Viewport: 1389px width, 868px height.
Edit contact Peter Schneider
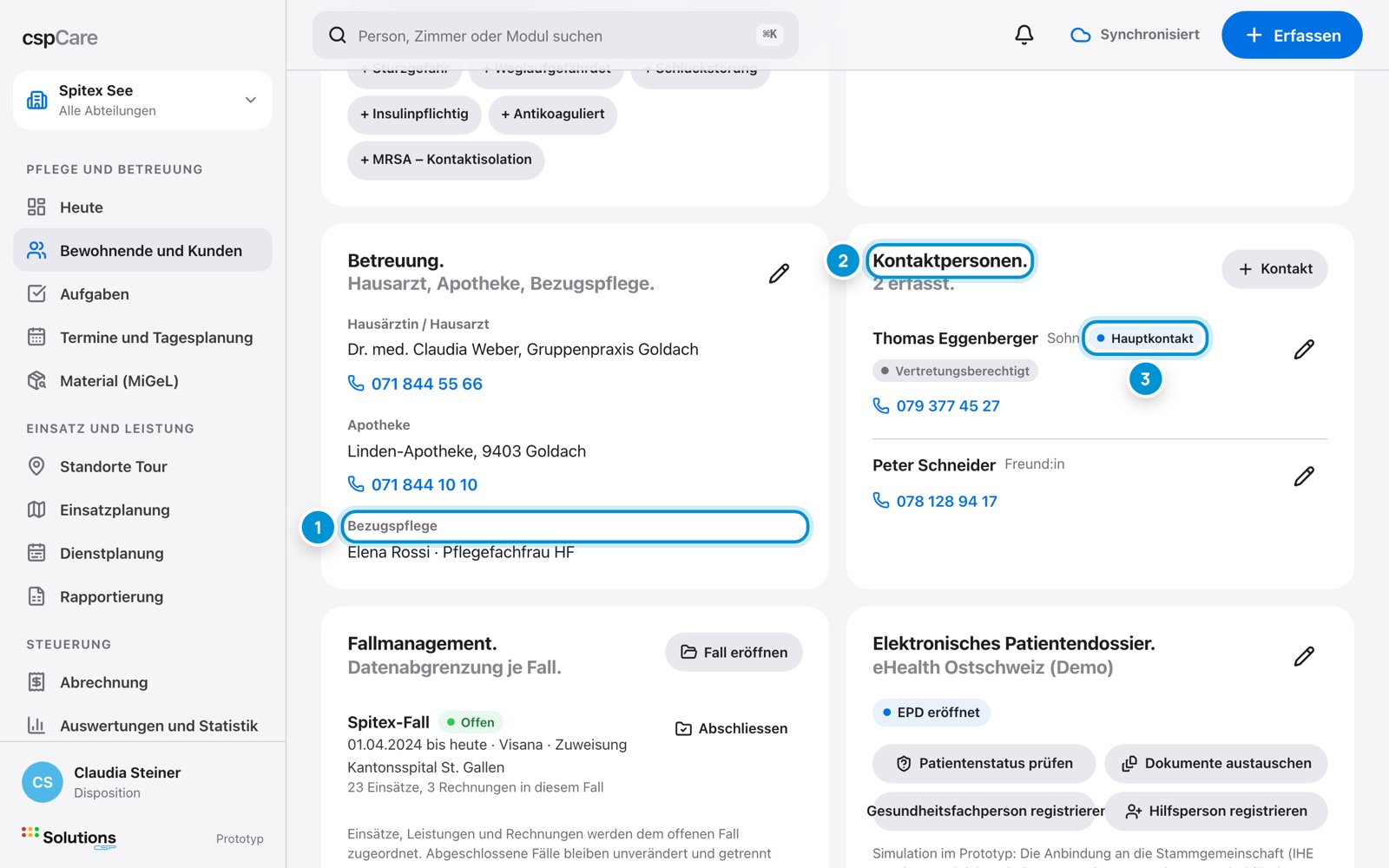coord(1304,476)
